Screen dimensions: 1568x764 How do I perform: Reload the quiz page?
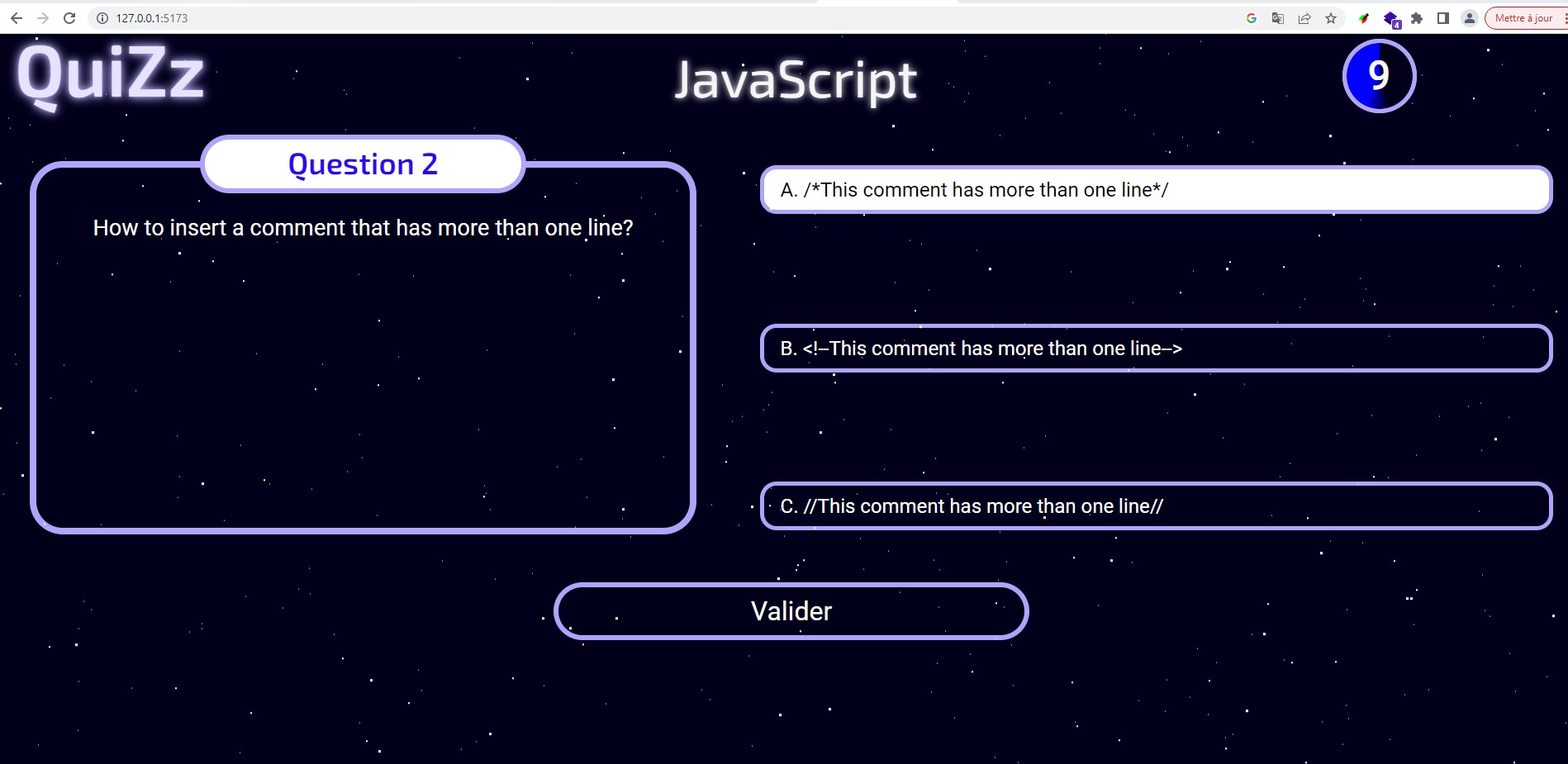pyautogui.click(x=68, y=17)
